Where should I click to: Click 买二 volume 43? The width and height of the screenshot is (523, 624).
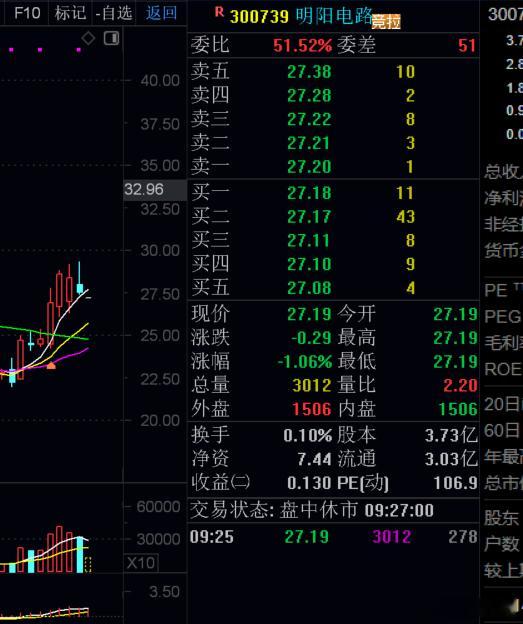[x=406, y=217]
